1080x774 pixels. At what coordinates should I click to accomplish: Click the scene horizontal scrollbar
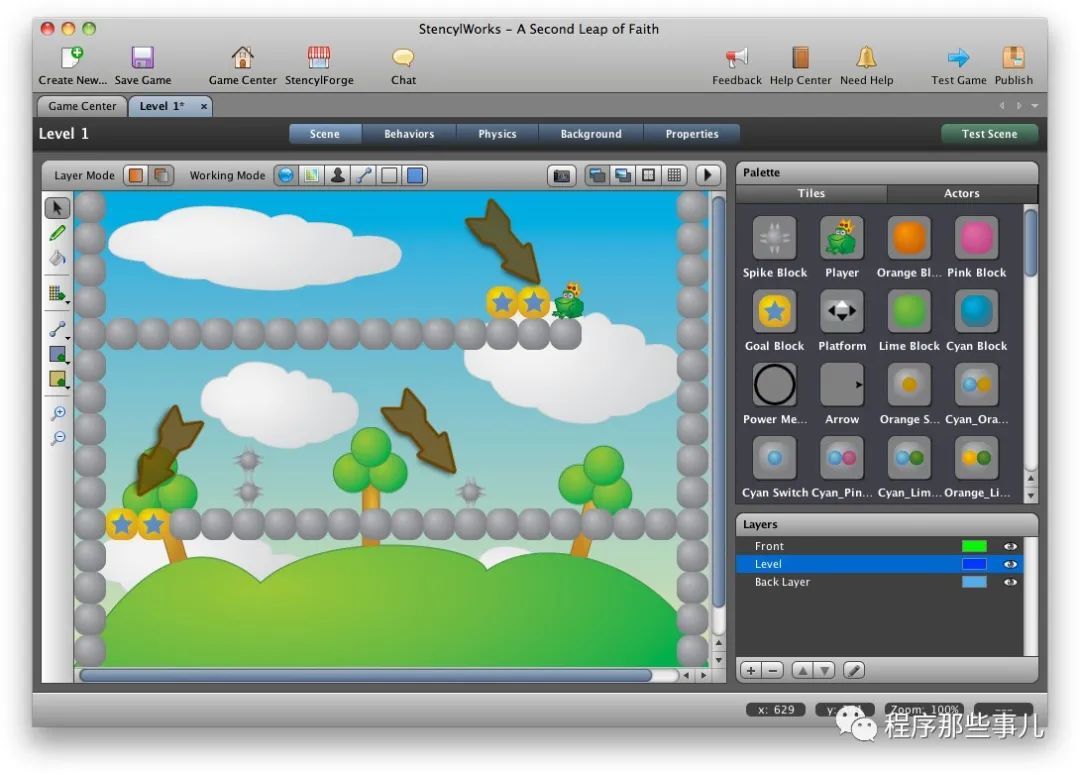click(365, 676)
